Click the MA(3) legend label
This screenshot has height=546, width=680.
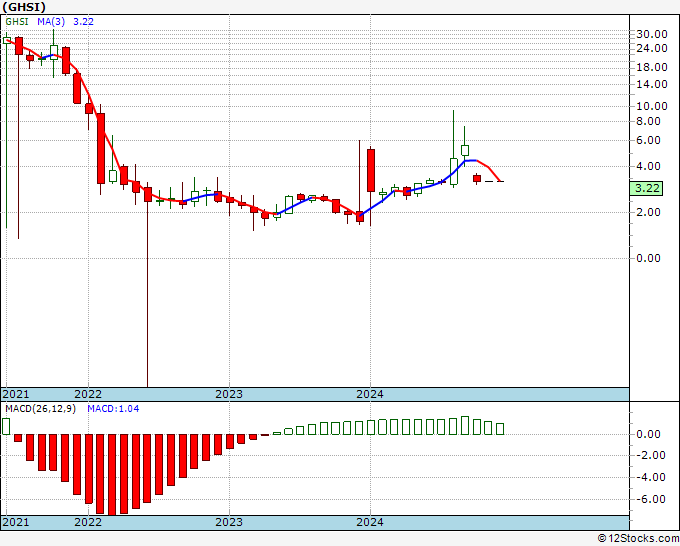[x=51, y=22]
